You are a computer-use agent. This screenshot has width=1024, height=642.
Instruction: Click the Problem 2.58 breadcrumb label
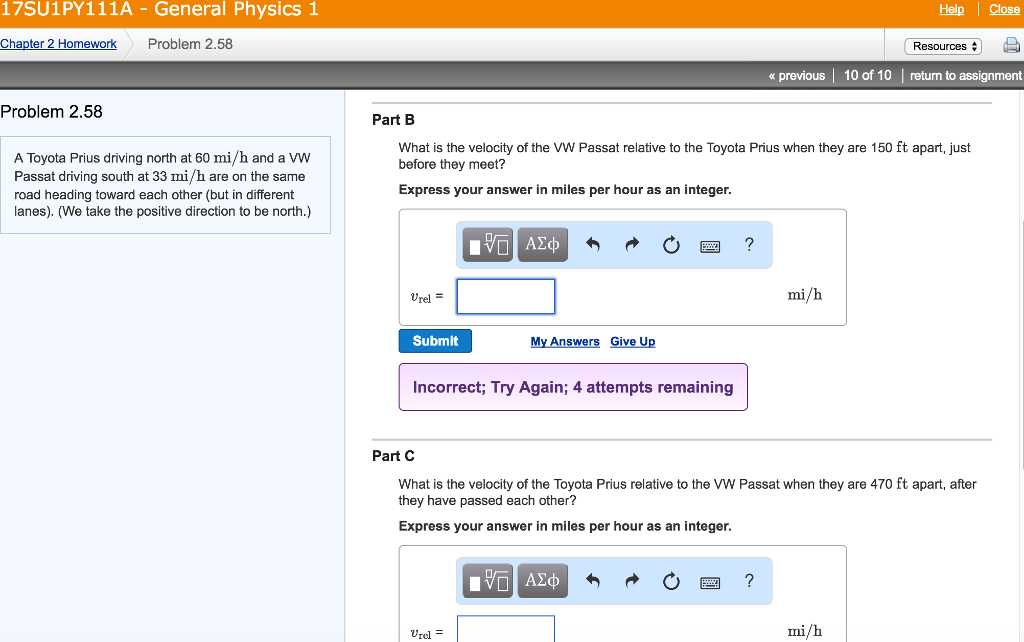click(x=190, y=44)
